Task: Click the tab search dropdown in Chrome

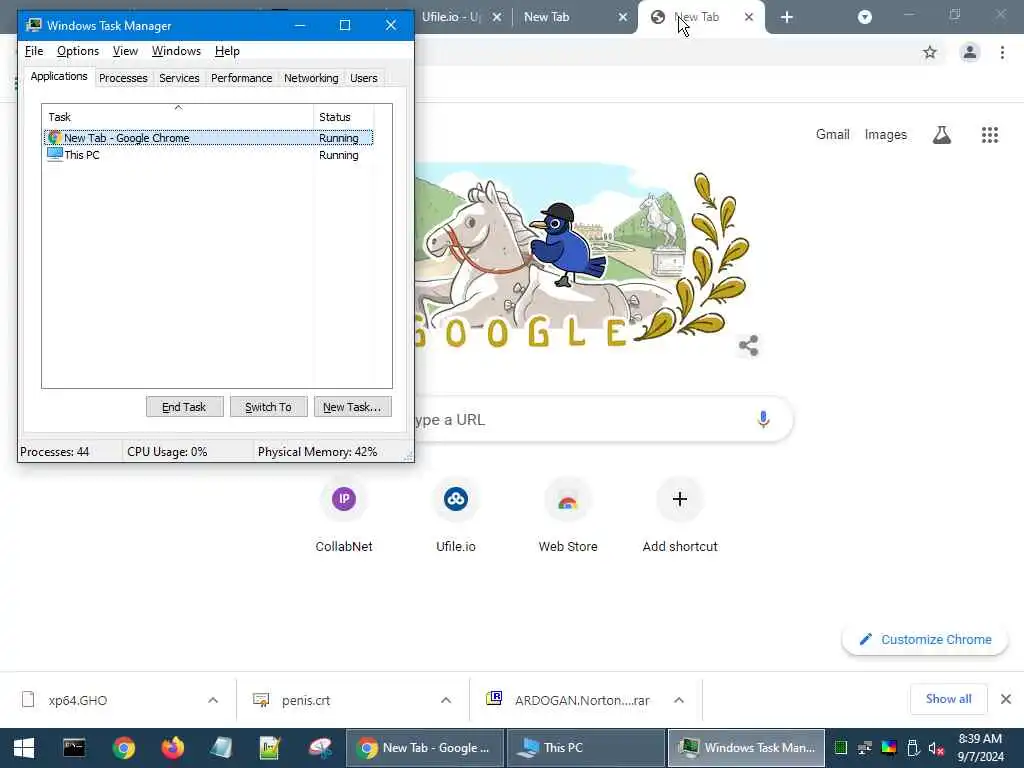Action: pyautogui.click(x=865, y=17)
